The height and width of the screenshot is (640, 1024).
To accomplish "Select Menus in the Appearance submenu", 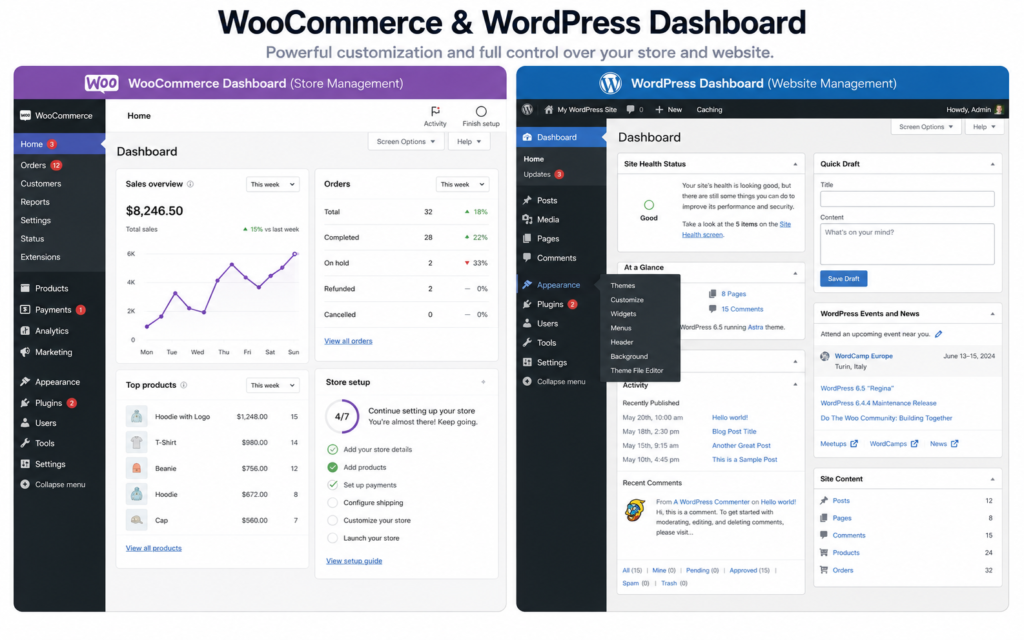I will (x=620, y=328).
